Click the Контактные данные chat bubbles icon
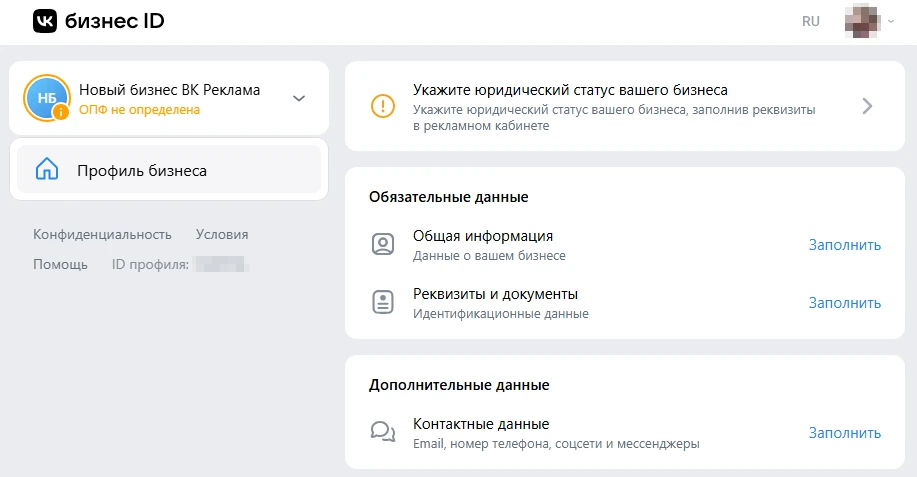 382,432
